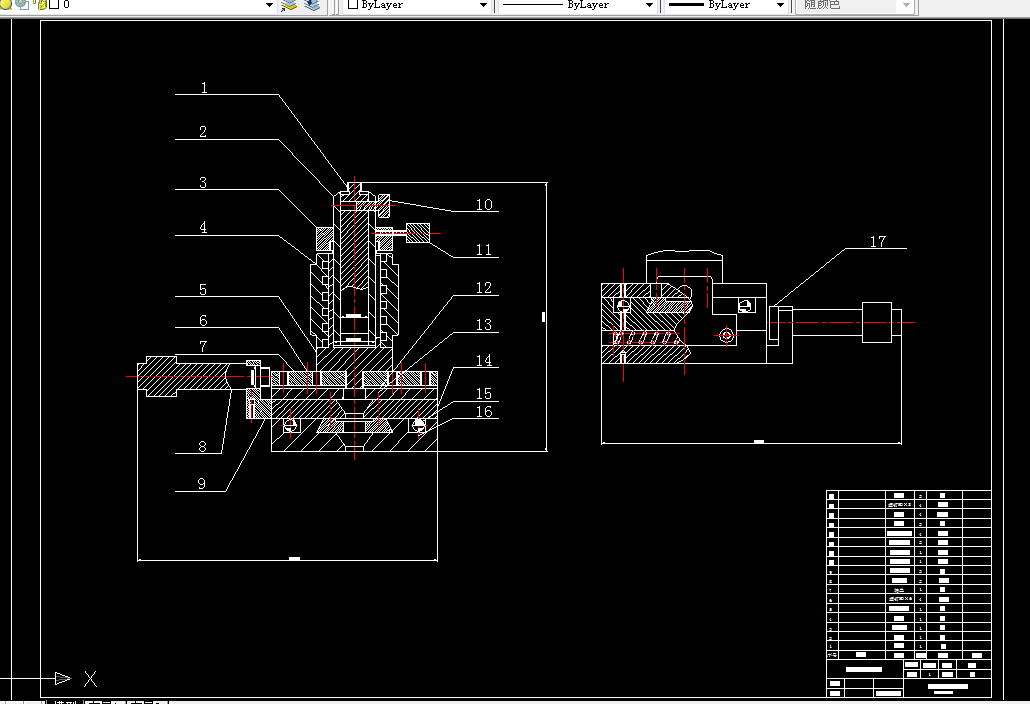
Task: Select part number 17 leader label
Action: coord(878,242)
